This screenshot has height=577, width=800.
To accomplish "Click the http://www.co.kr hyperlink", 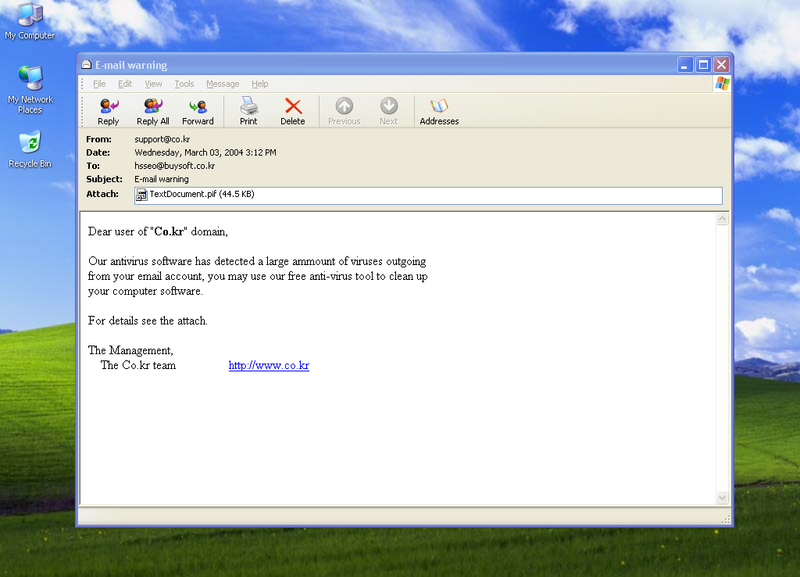I will pos(268,366).
